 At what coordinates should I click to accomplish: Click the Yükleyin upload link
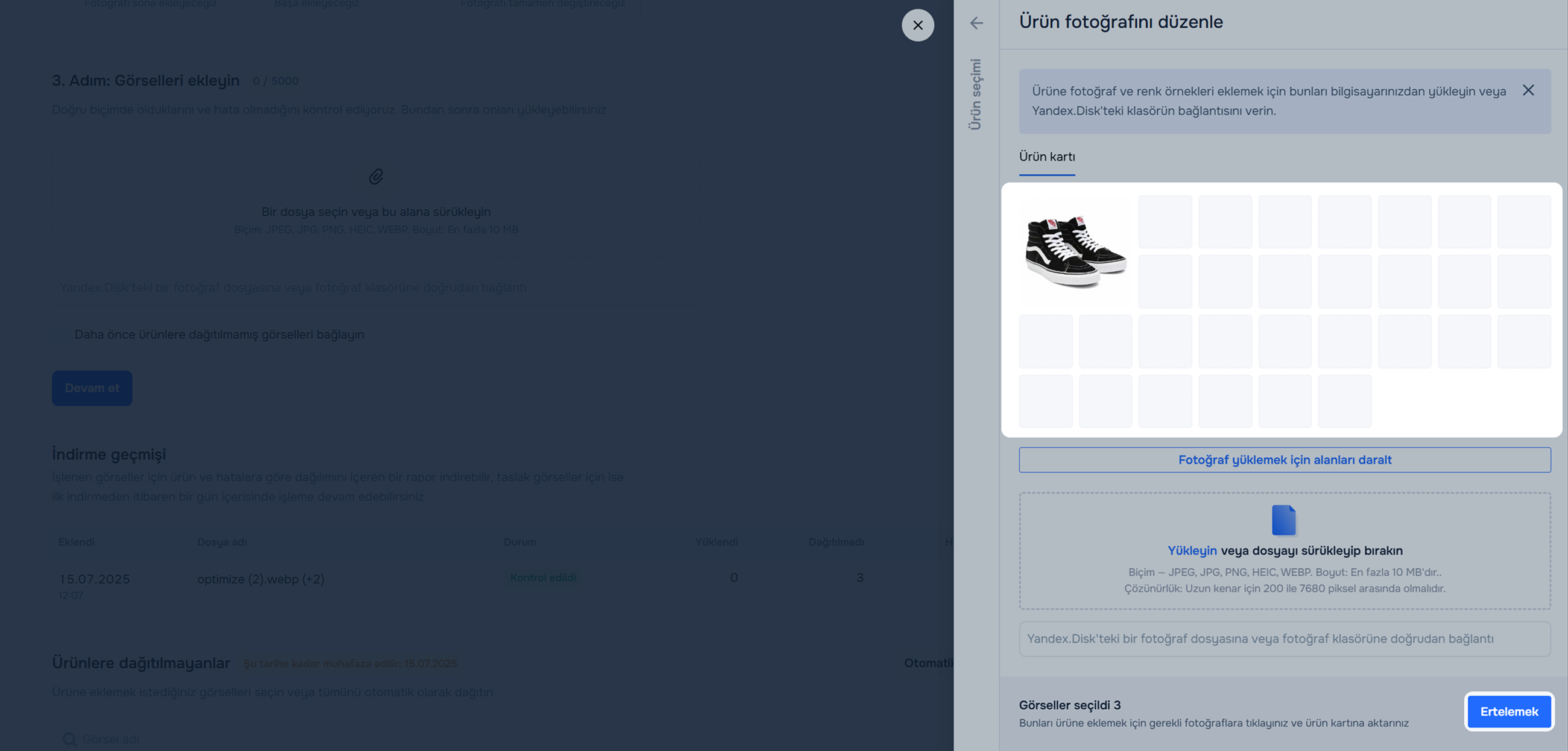pos(1191,550)
